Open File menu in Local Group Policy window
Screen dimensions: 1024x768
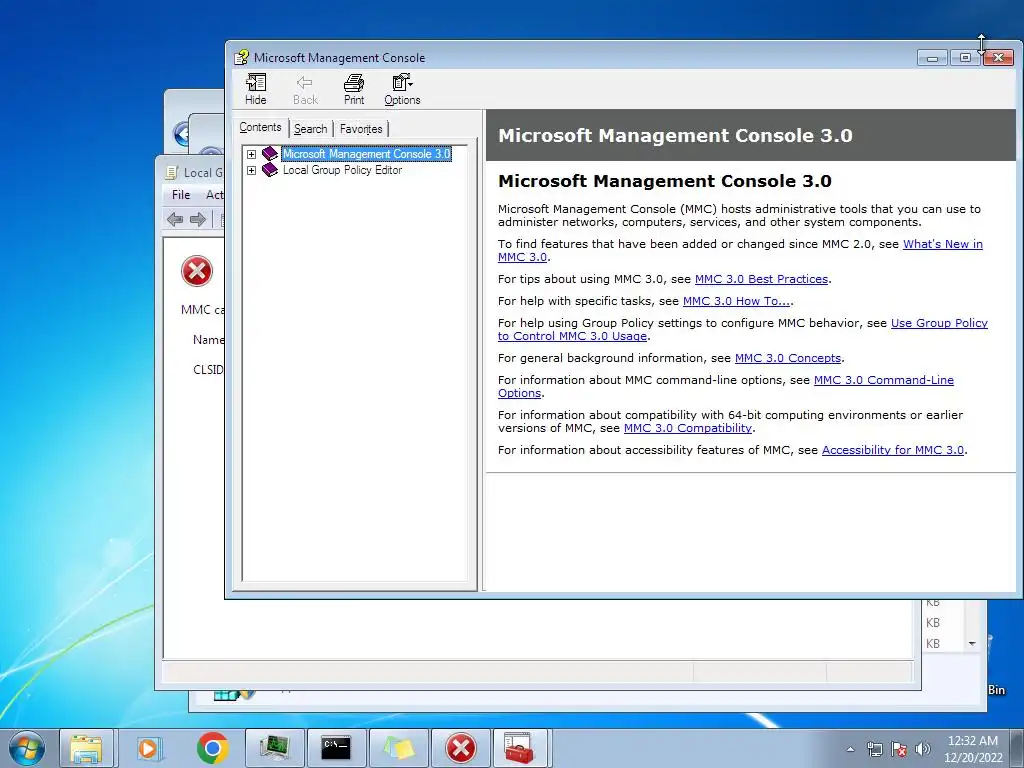point(181,195)
